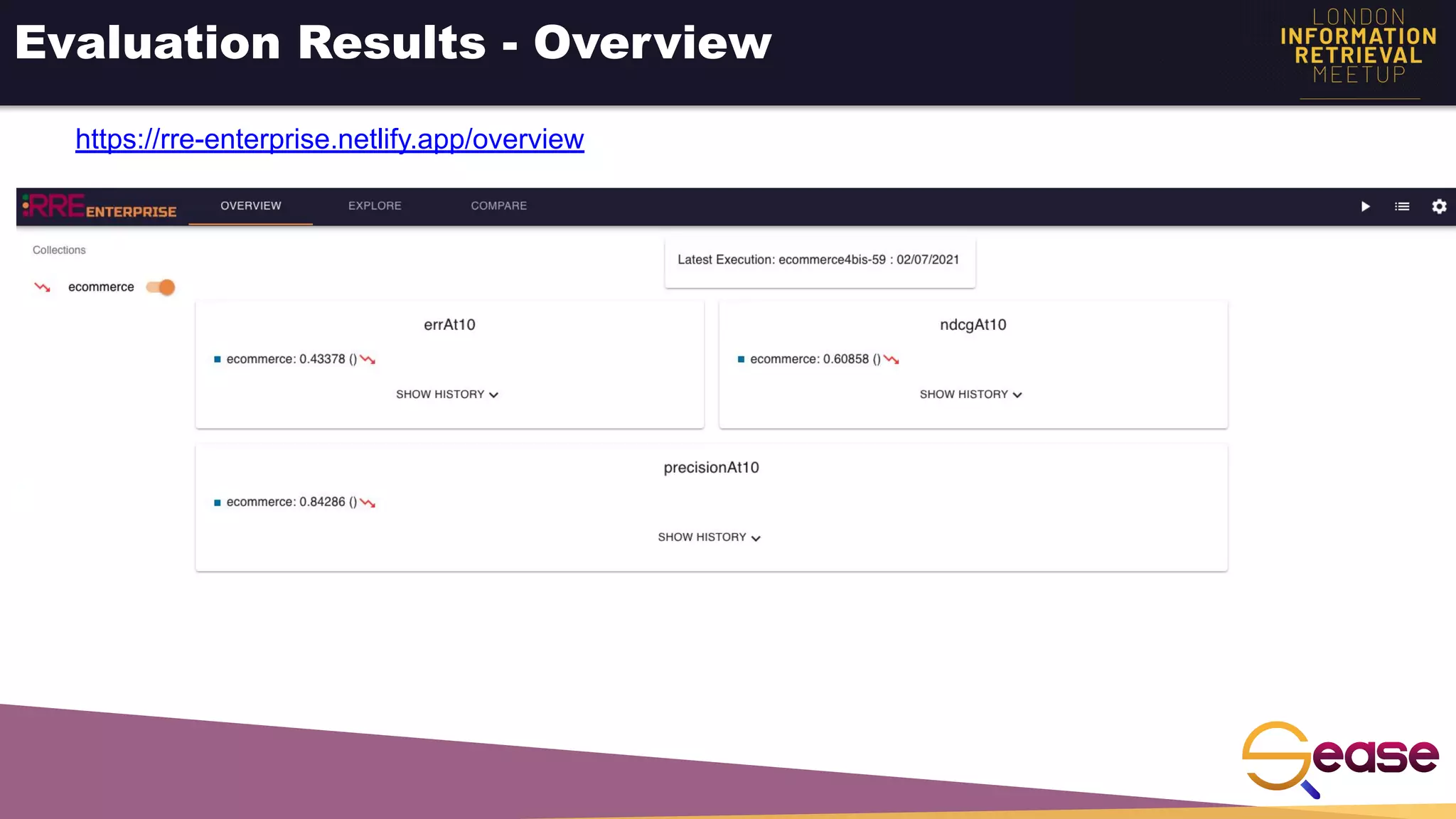This screenshot has height=819, width=1456.
Task: Click the value ecommerce: 0.60858
Action: tap(810, 360)
